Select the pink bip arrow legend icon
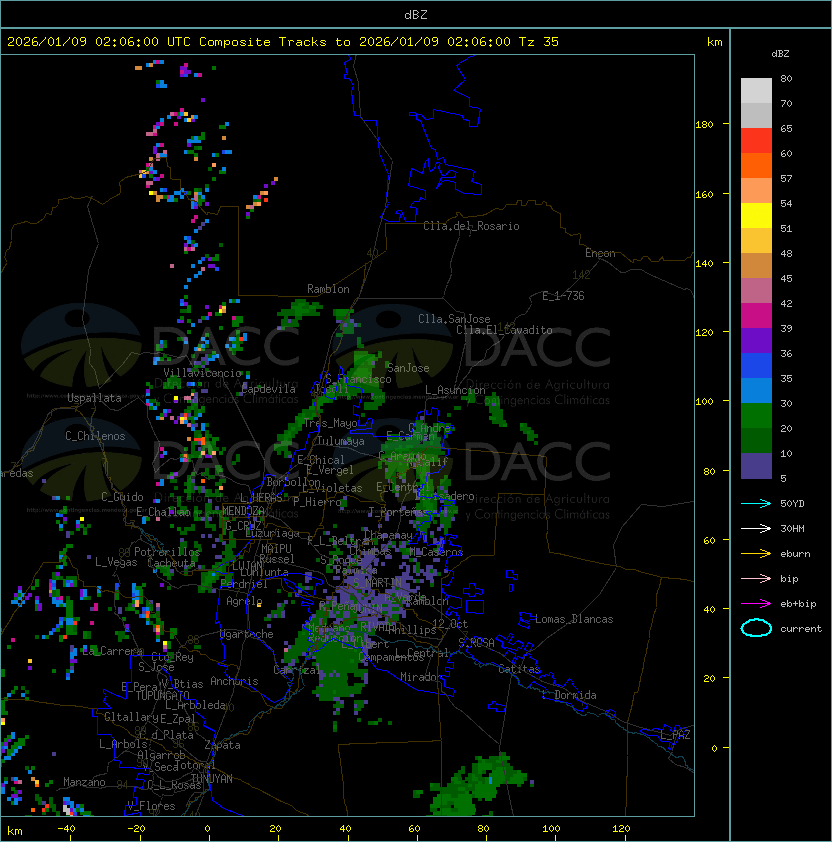 coord(756,578)
